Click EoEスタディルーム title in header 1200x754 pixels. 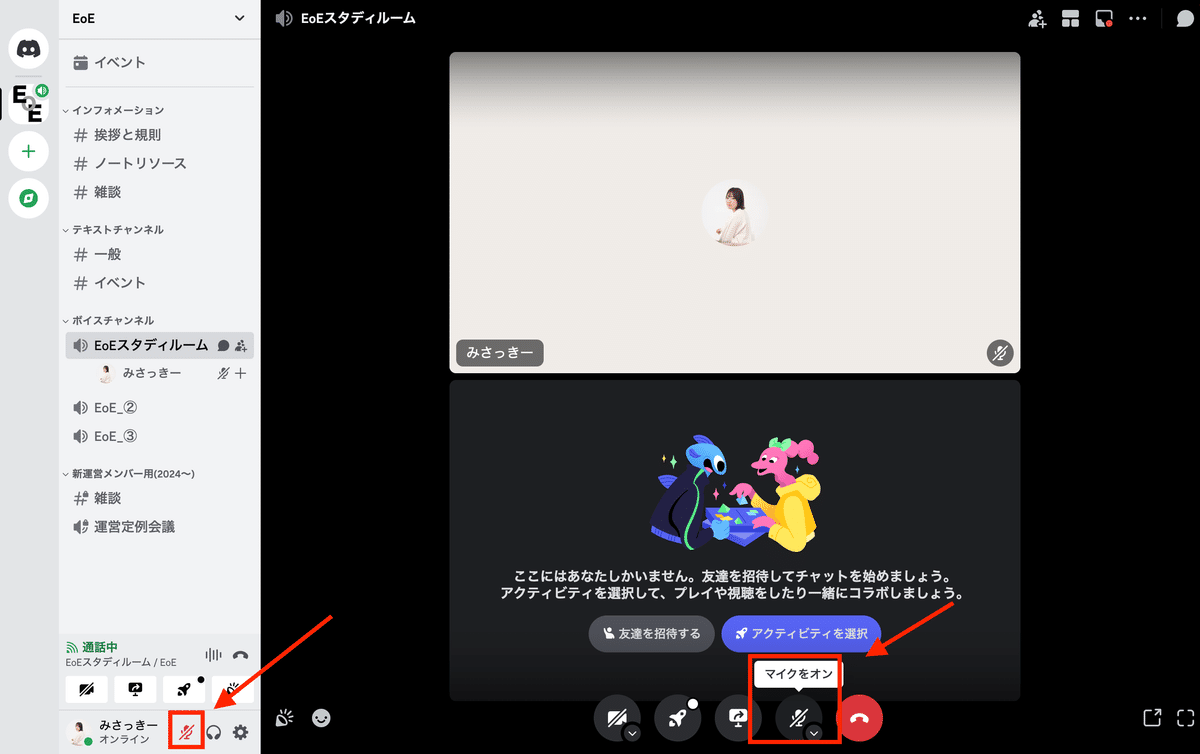(358, 18)
